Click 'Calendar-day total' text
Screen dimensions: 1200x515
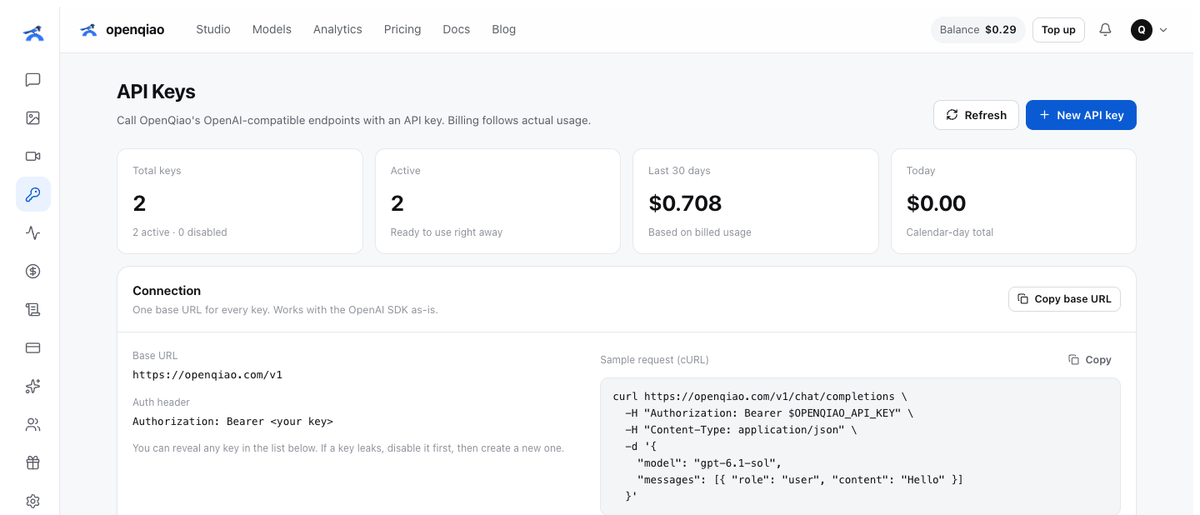click(950, 232)
